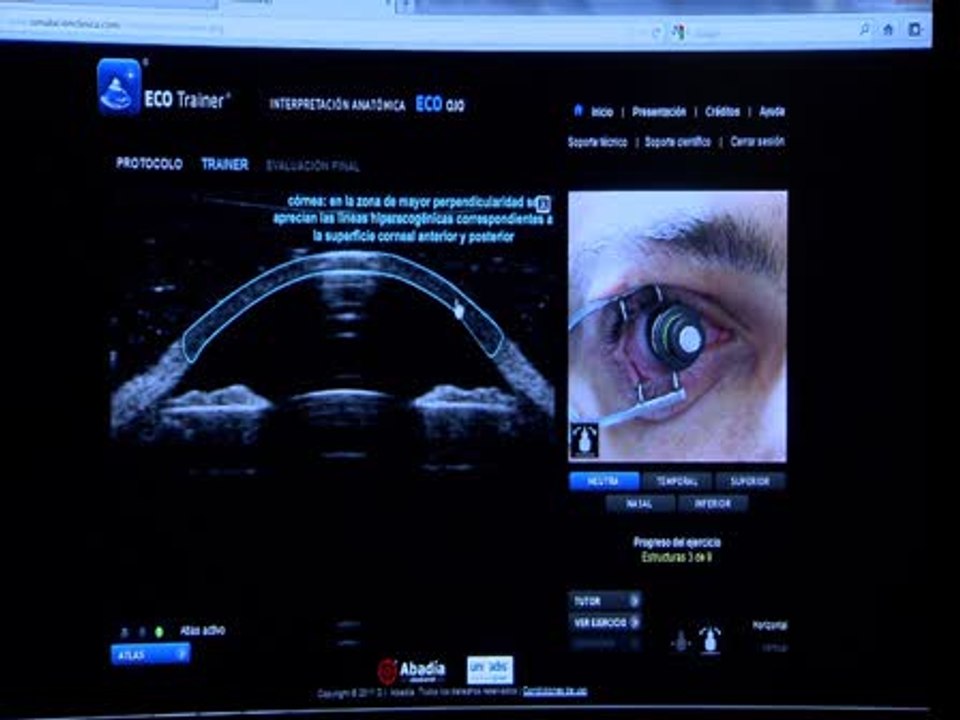Image resolution: width=960 pixels, height=720 pixels.
Task: Select the NASAL gaze position
Action: click(640, 504)
